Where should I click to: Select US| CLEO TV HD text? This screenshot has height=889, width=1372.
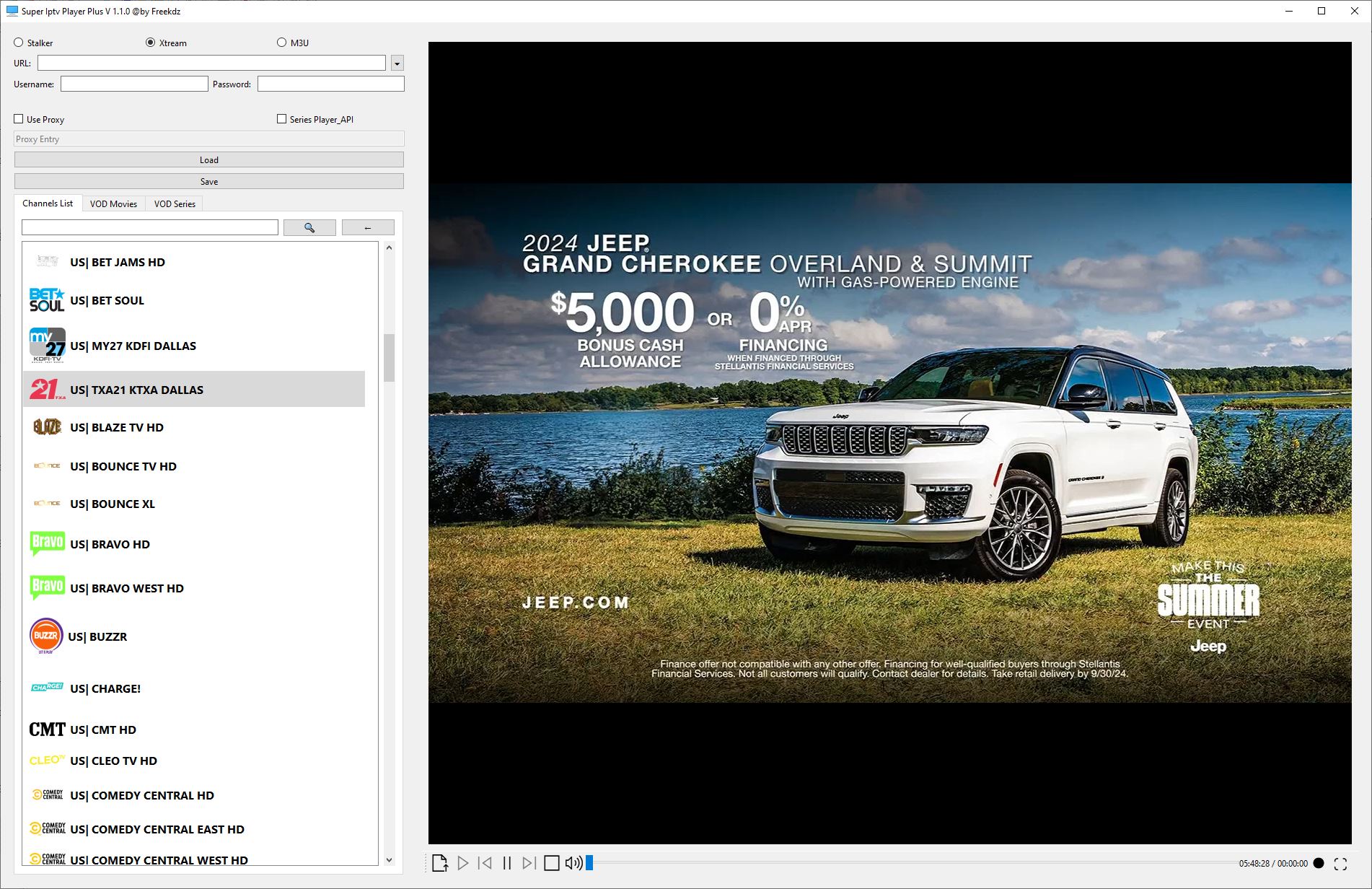click(113, 761)
